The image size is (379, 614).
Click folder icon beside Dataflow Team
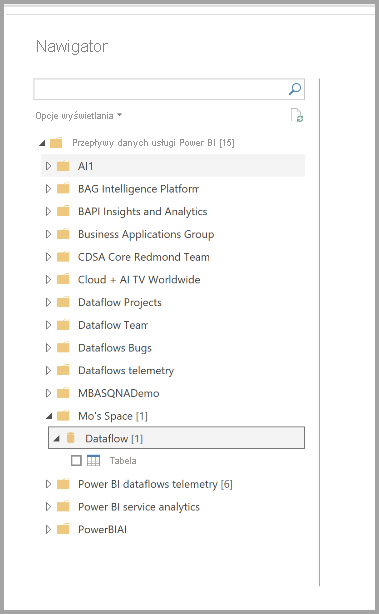click(63, 325)
